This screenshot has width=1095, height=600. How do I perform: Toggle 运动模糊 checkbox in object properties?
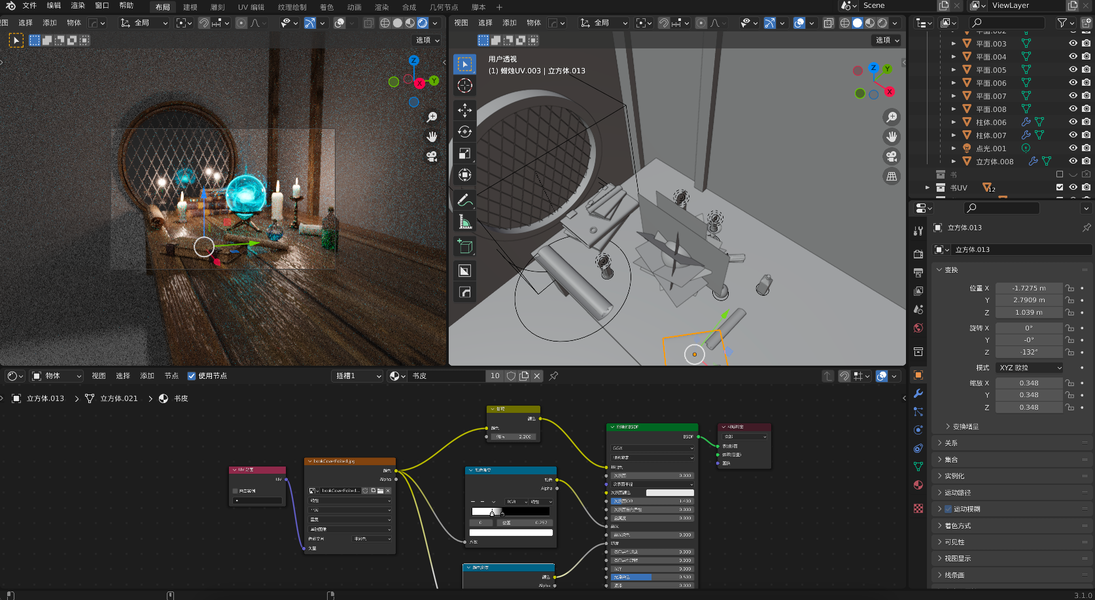(948, 509)
